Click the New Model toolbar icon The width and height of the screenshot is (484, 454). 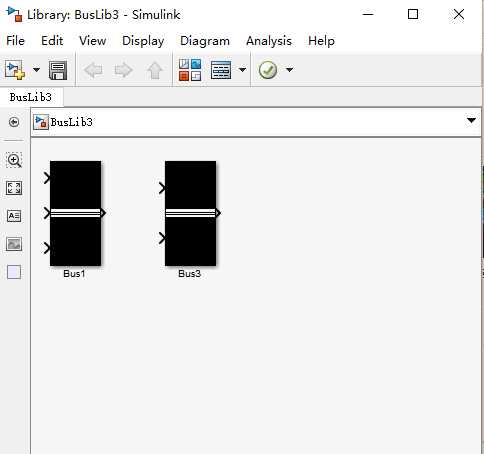coord(15,70)
